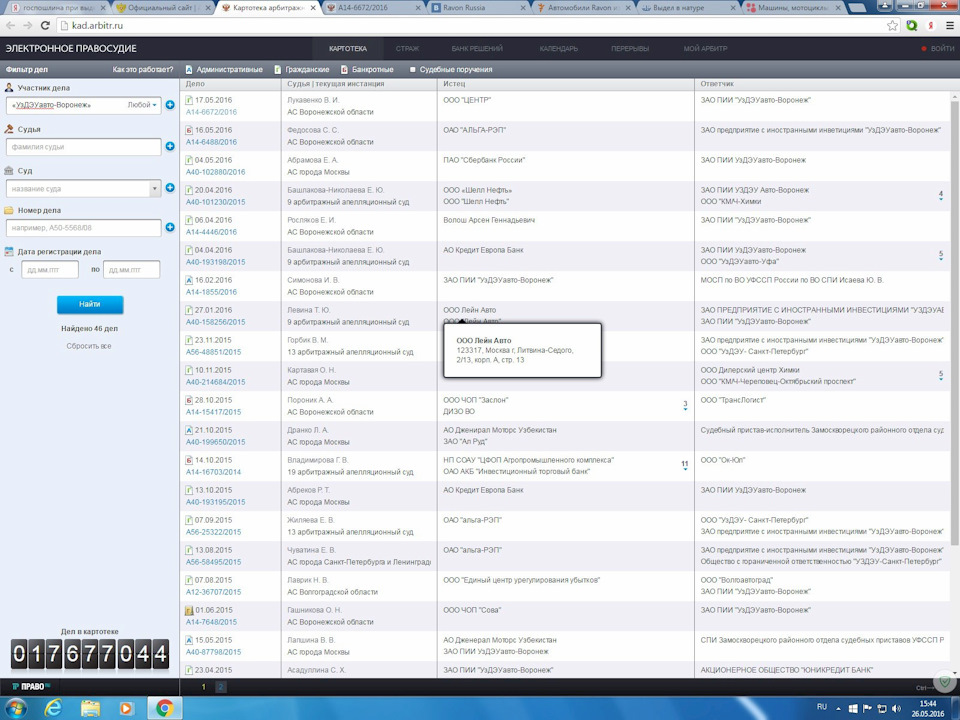The height and width of the screenshot is (720, 960).
Task: Open Windows Media Player from the taskbar
Action: (126, 708)
